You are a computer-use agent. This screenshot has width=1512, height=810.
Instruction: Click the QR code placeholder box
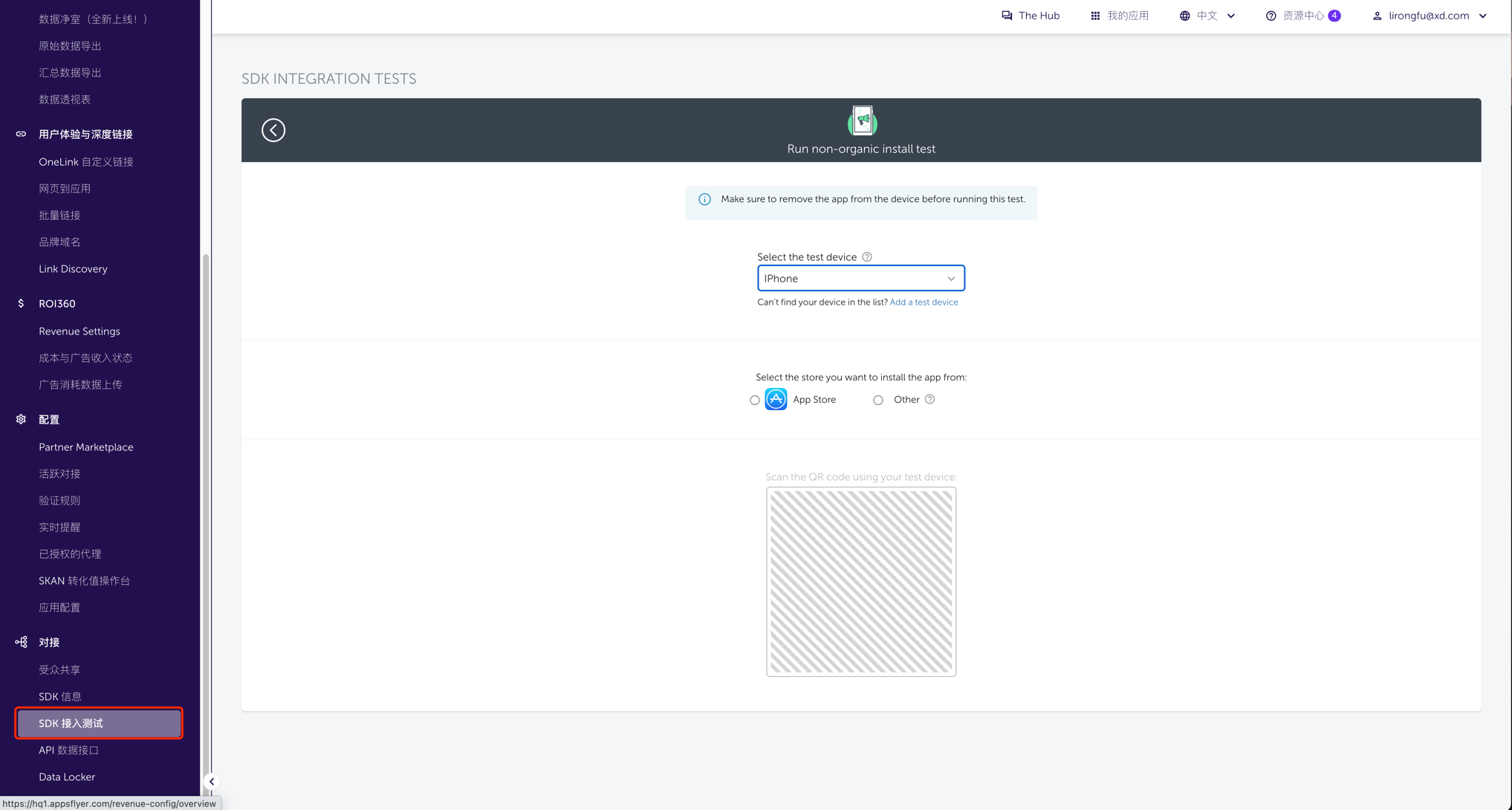pyautogui.click(x=861, y=582)
